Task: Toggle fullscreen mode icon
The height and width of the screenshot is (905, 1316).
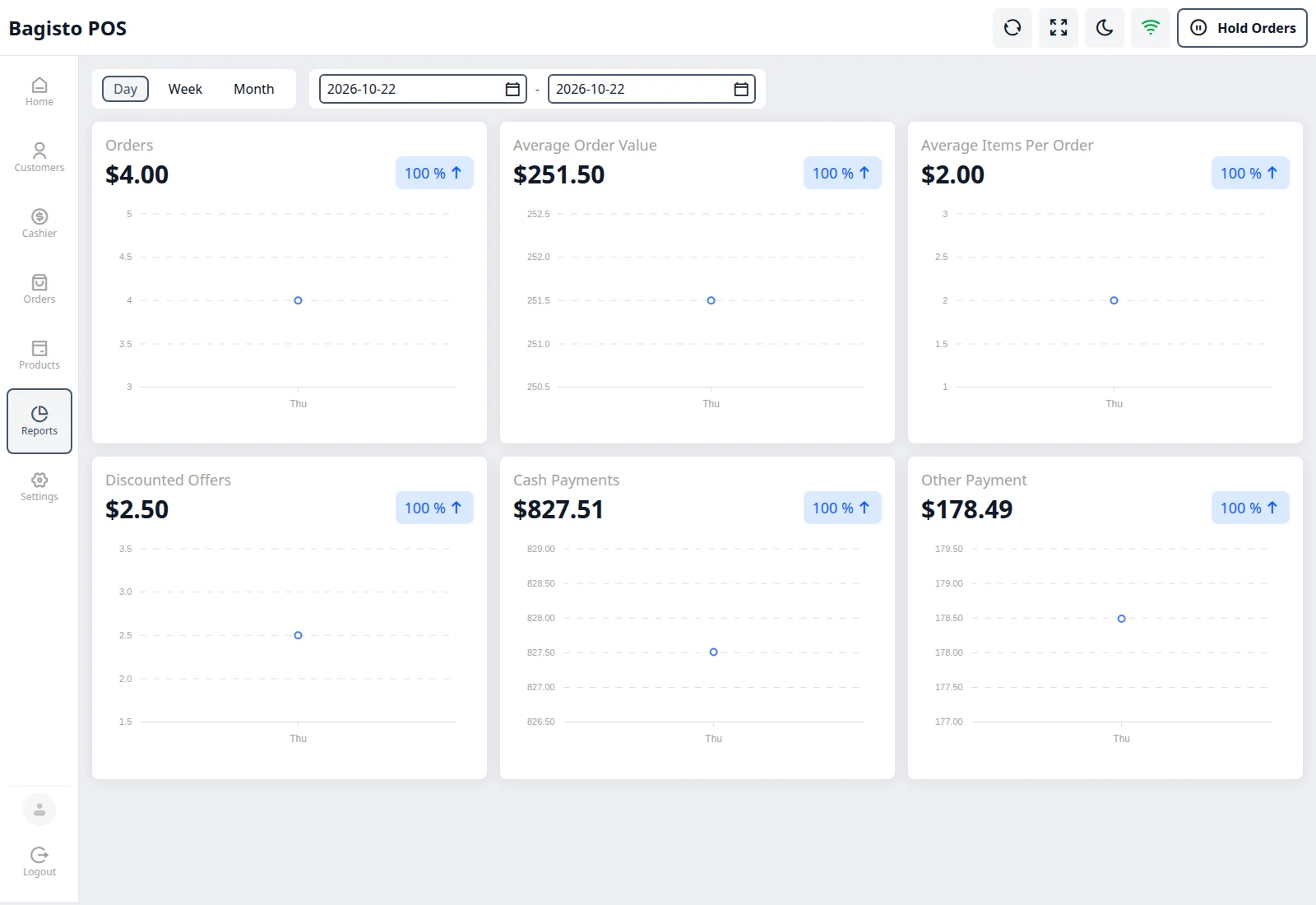Action: [1059, 28]
